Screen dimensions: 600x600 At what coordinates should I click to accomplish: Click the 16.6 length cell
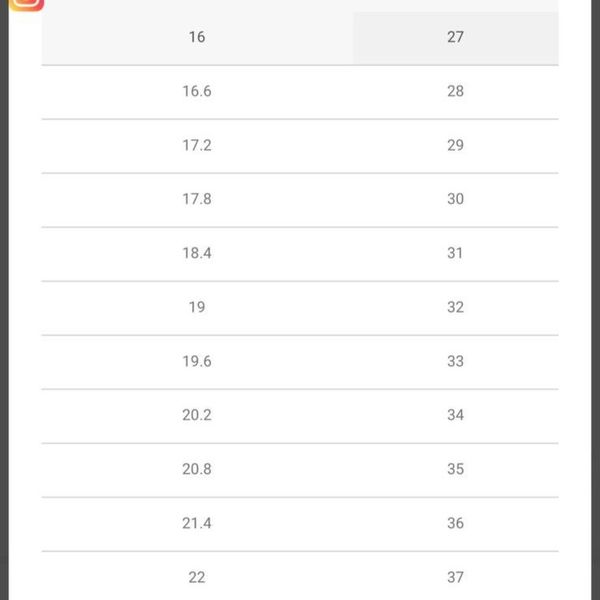197,91
